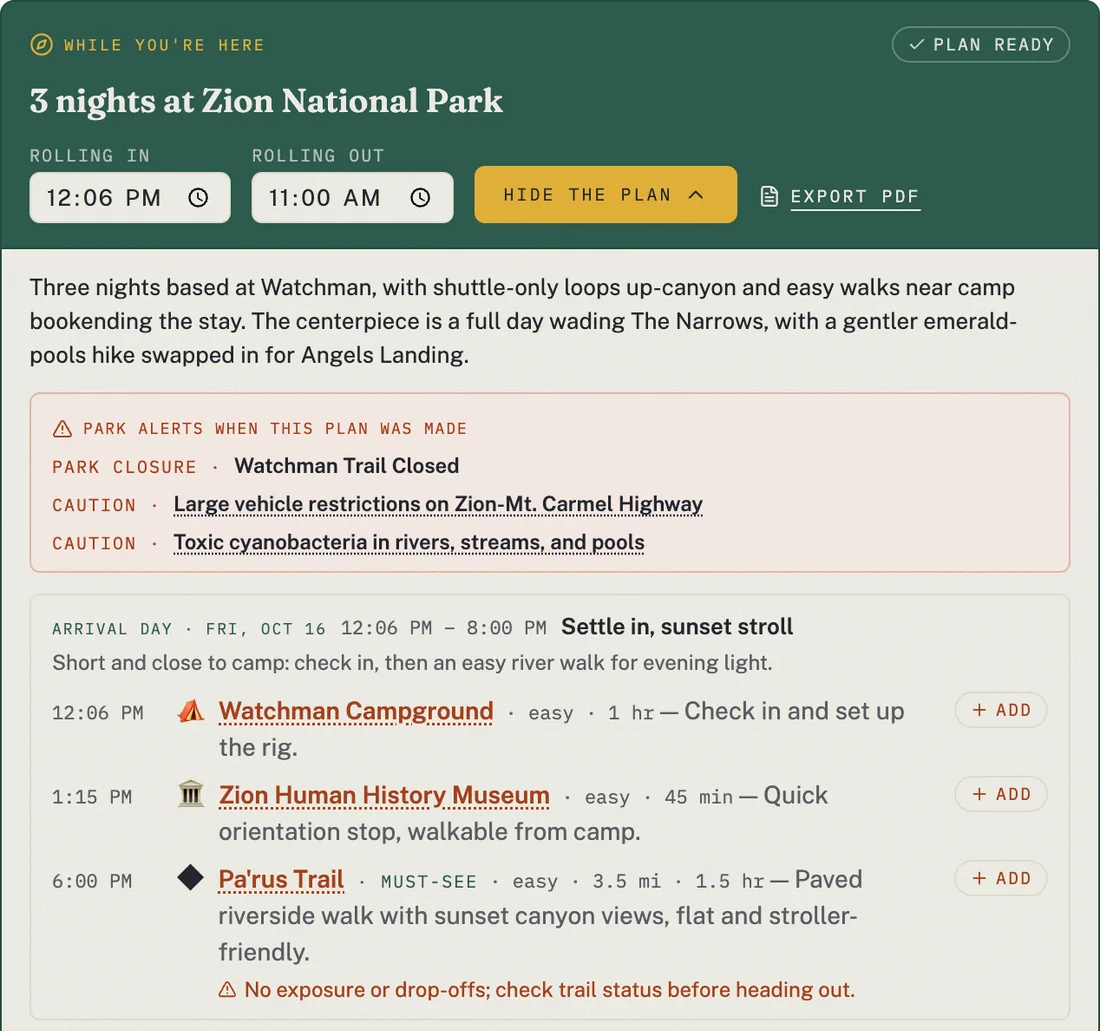This screenshot has height=1031, width=1100.
Task: Click the clock icon in Rolling Out field
Action: point(420,198)
